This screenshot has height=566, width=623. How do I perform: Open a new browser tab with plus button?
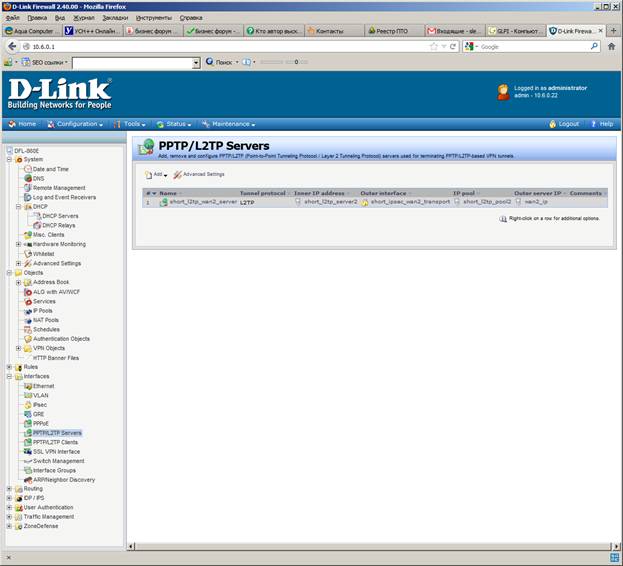pos(613,31)
